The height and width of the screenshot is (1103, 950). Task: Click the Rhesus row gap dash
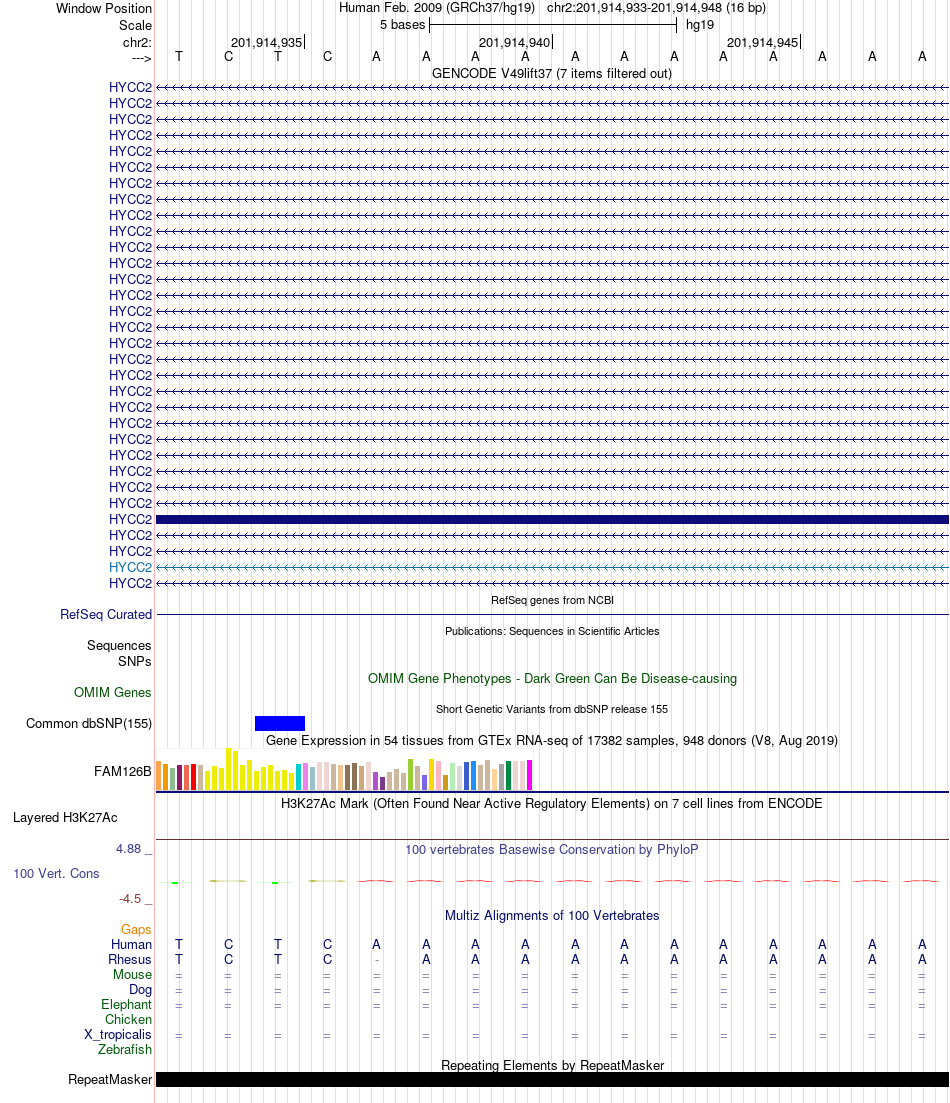pos(377,960)
